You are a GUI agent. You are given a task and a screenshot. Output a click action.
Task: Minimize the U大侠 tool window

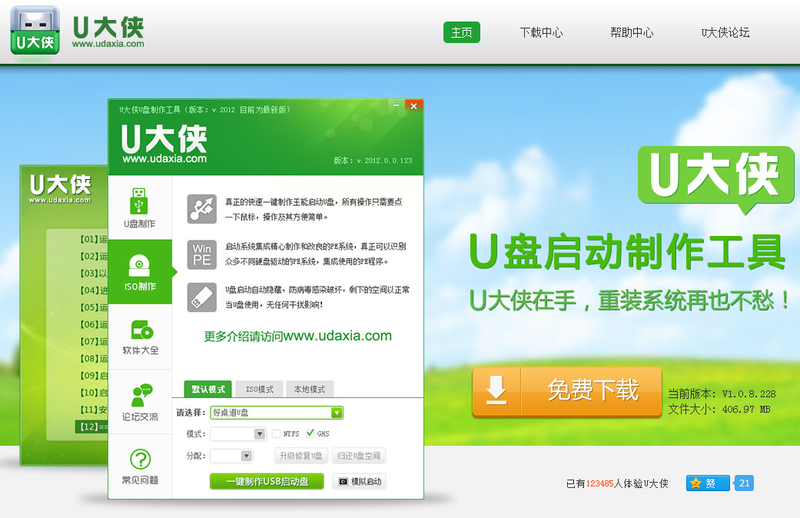pyautogui.click(x=396, y=105)
